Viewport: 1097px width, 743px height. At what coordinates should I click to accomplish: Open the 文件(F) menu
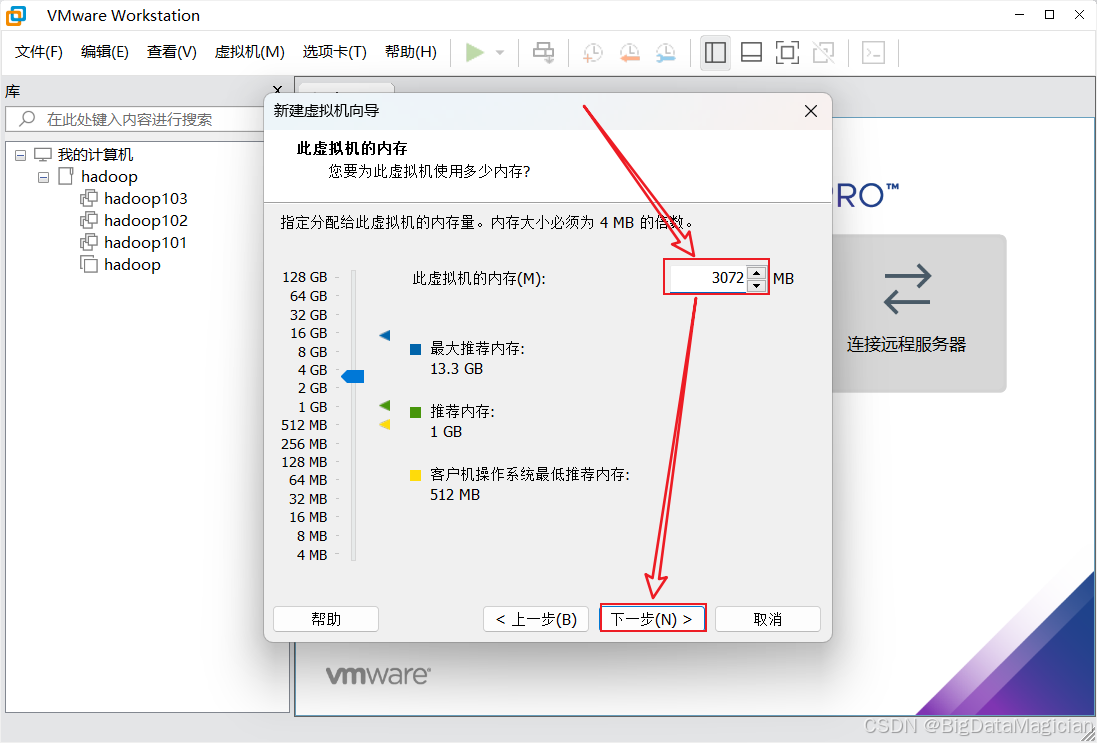[38, 52]
